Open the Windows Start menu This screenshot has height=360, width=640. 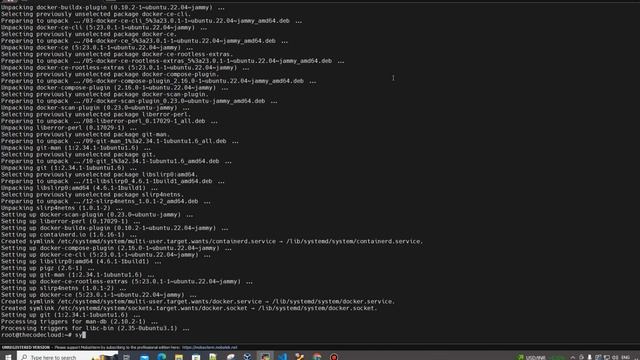8,357
